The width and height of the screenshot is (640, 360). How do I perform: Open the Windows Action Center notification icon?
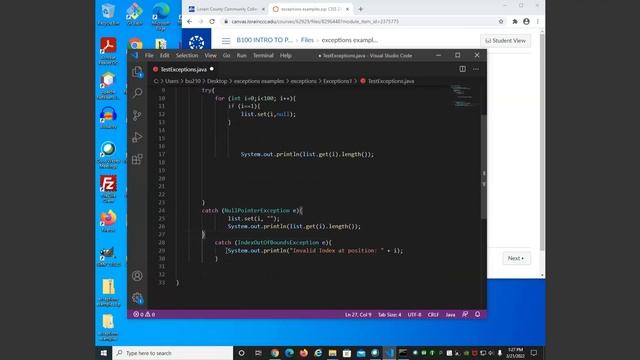[534, 353]
